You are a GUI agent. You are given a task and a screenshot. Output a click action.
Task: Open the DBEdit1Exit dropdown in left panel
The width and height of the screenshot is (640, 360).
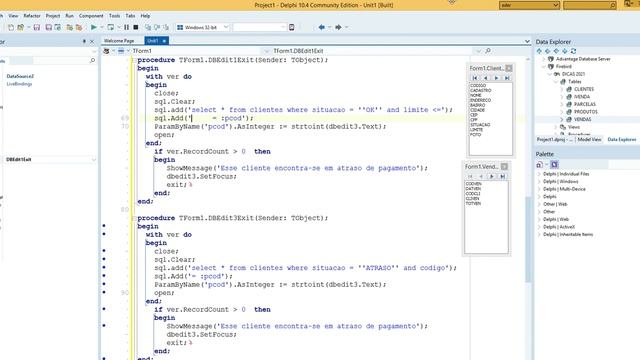[94, 160]
